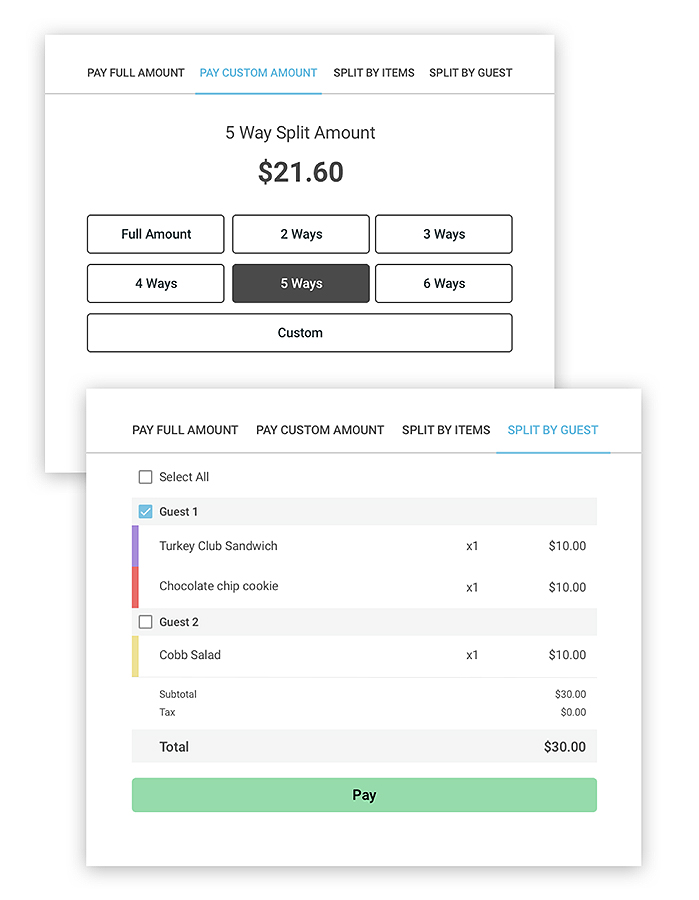Click the purple Turkey Club Sandwich color bar
Image resolution: width=699 pixels, height=900 pixels.
click(135, 546)
